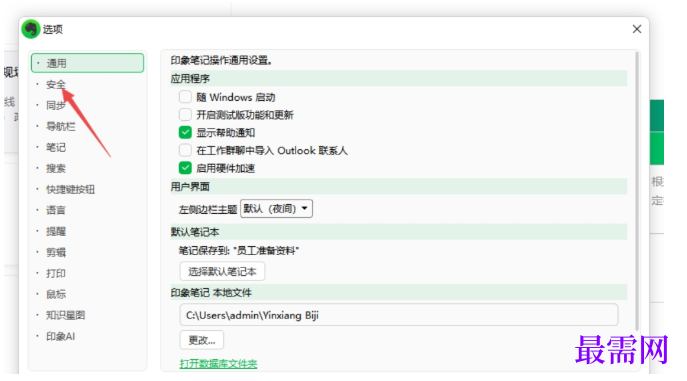Go to 鼠标 settings
Image resolution: width=687 pixels, height=381 pixels.
[56, 294]
